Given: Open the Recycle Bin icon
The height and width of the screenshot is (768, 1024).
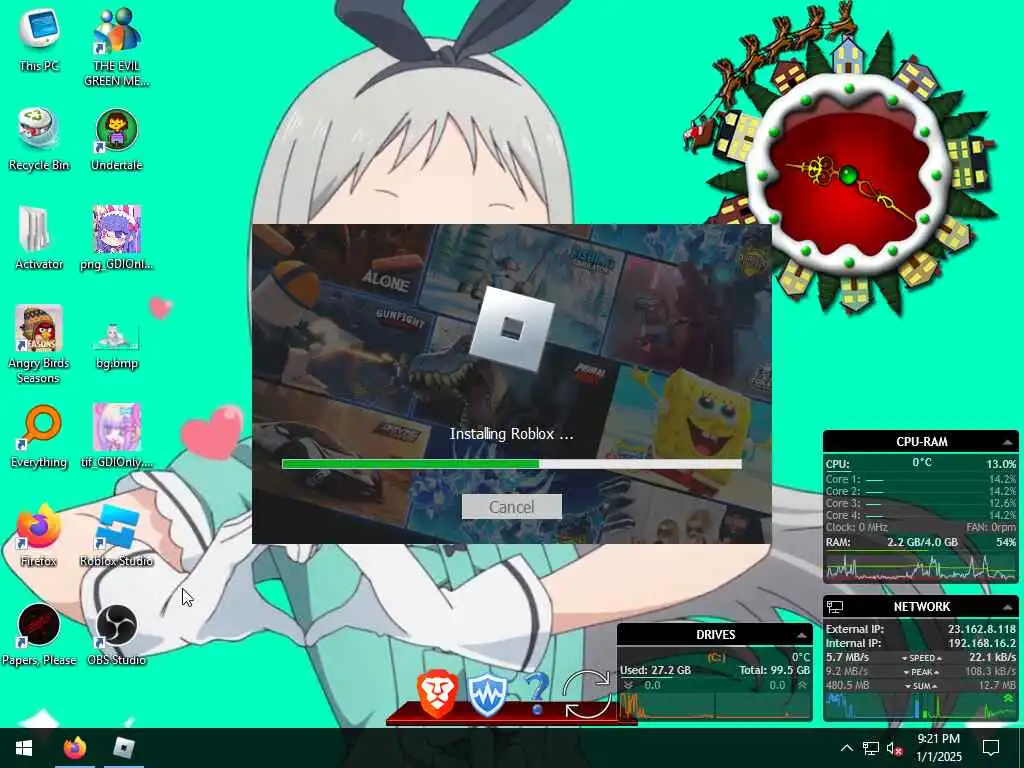Looking at the screenshot, I should [x=39, y=139].
